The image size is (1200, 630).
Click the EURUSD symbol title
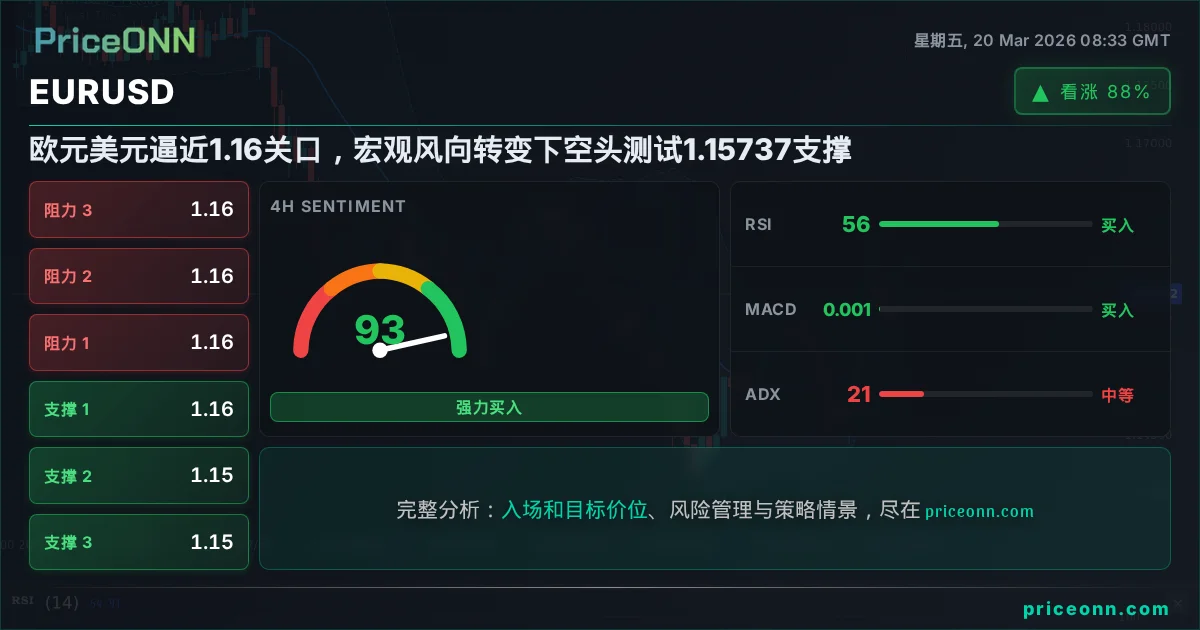click(x=102, y=92)
